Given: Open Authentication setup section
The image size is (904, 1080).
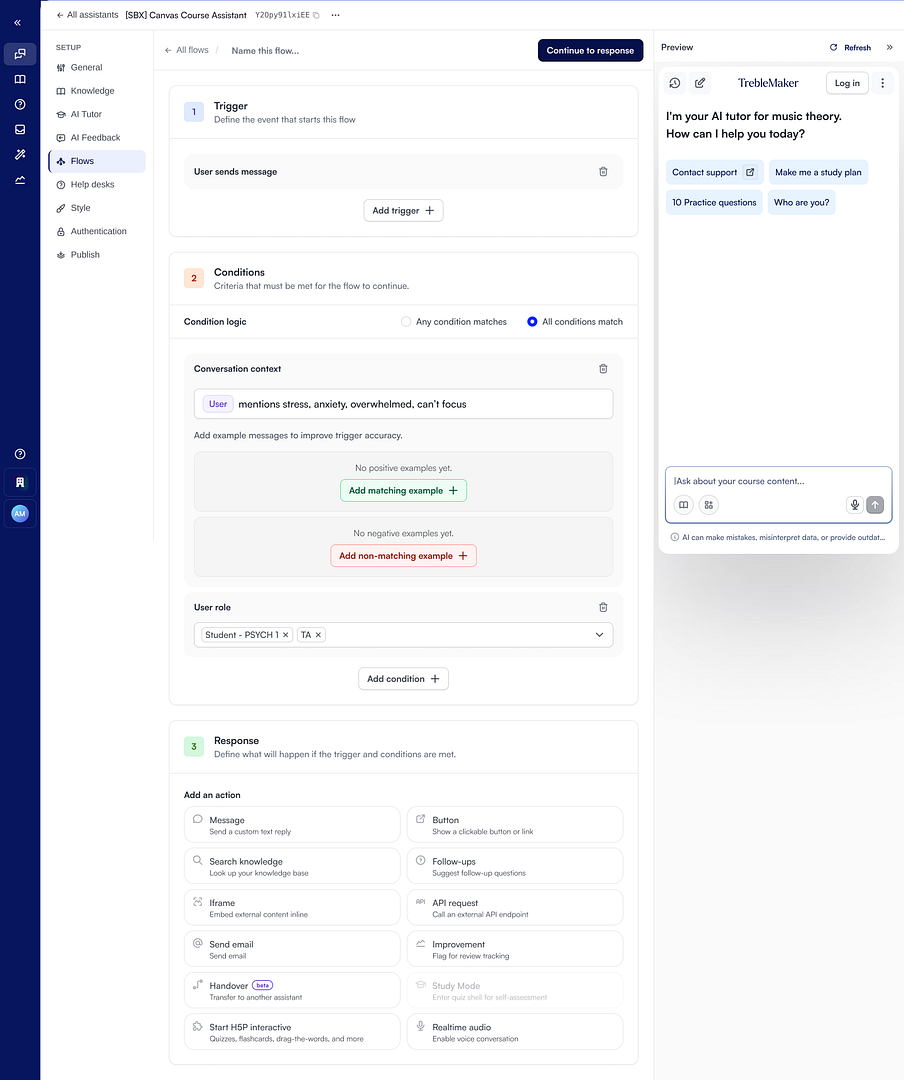Looking at the screenshot, I should coord(96,231).
